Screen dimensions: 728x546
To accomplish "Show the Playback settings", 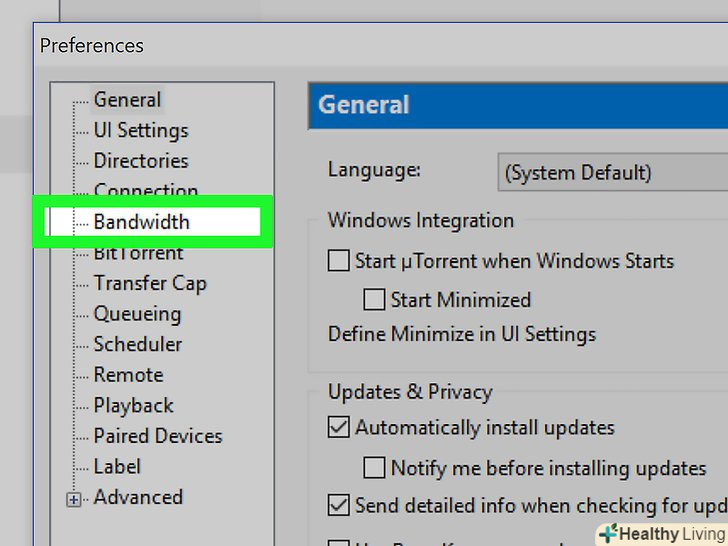I will [x=134, y=406].
